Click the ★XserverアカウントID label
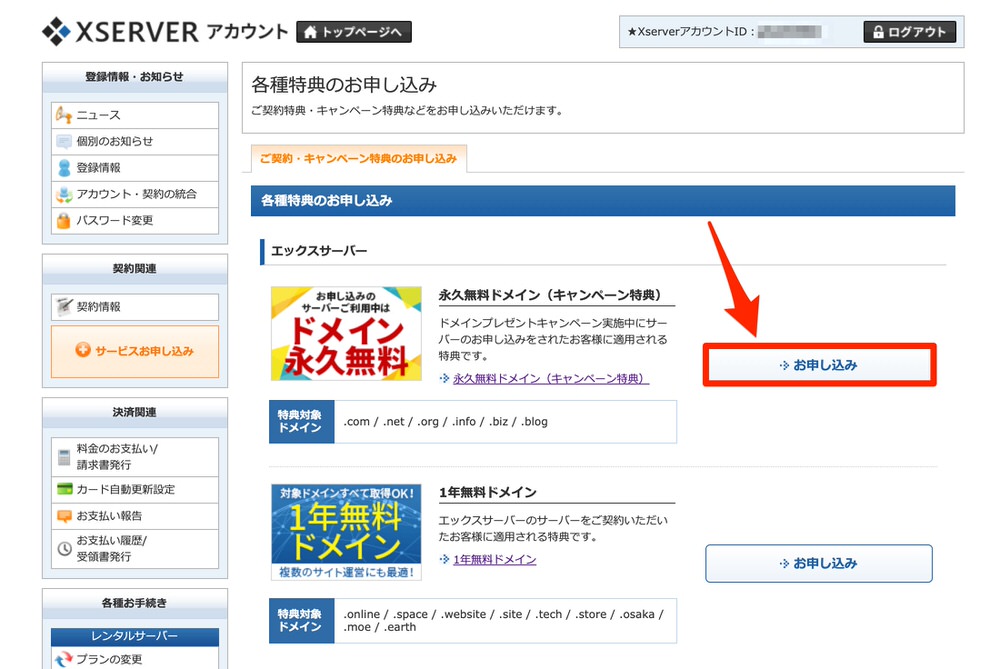This screenshot has width=1000, height=669. (691, 31)
